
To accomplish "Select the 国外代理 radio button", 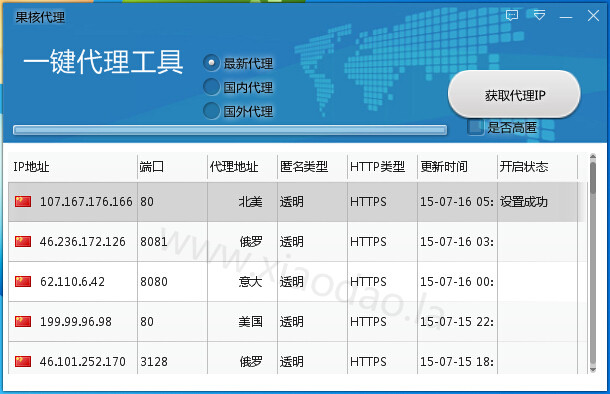I will point(212,111).
